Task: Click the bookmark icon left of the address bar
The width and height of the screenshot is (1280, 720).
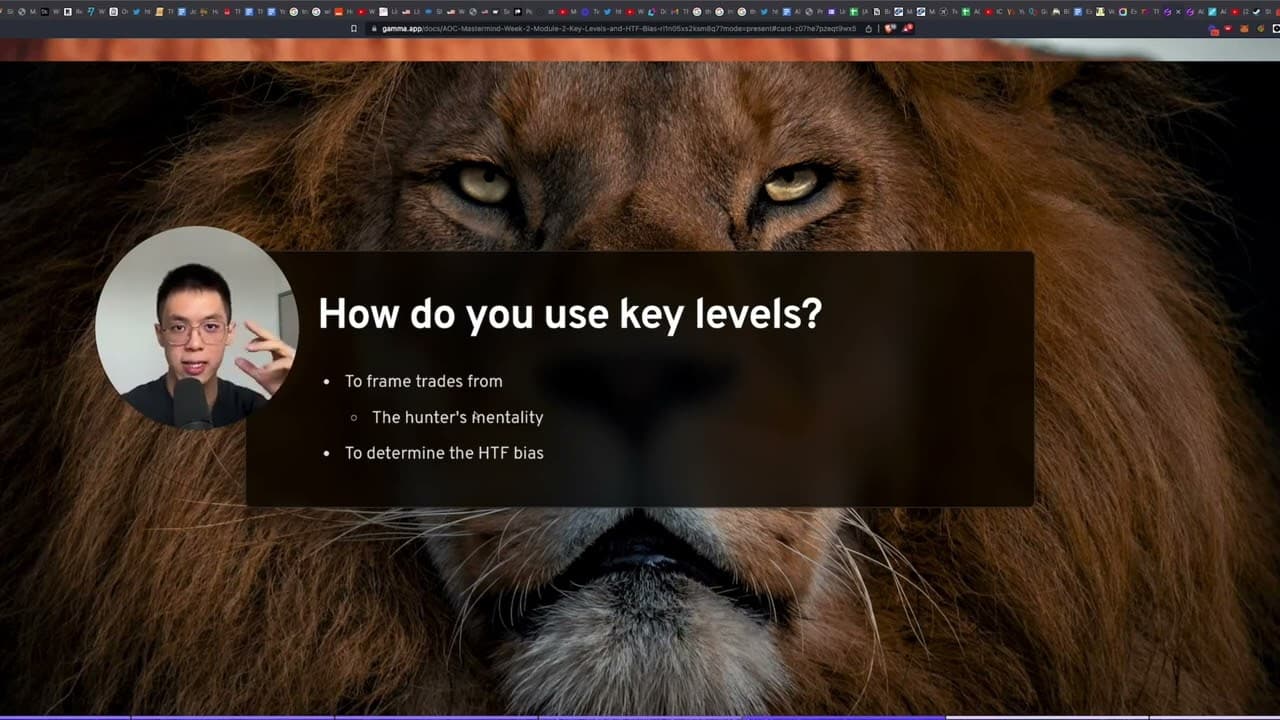Action: pos(353,28)
